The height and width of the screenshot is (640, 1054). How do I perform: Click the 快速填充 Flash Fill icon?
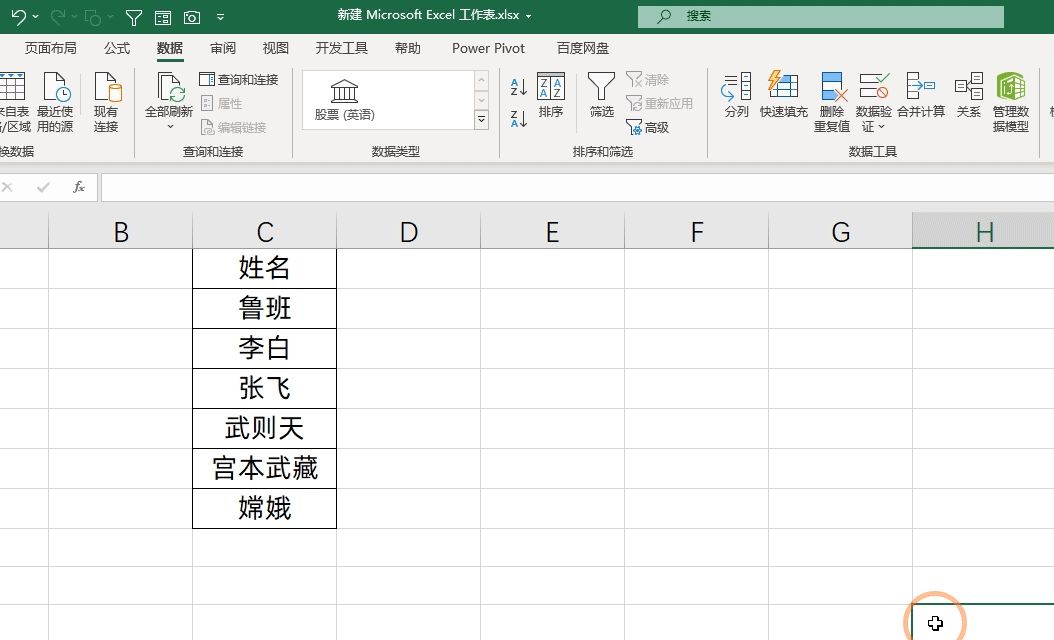tap(783, 88)
